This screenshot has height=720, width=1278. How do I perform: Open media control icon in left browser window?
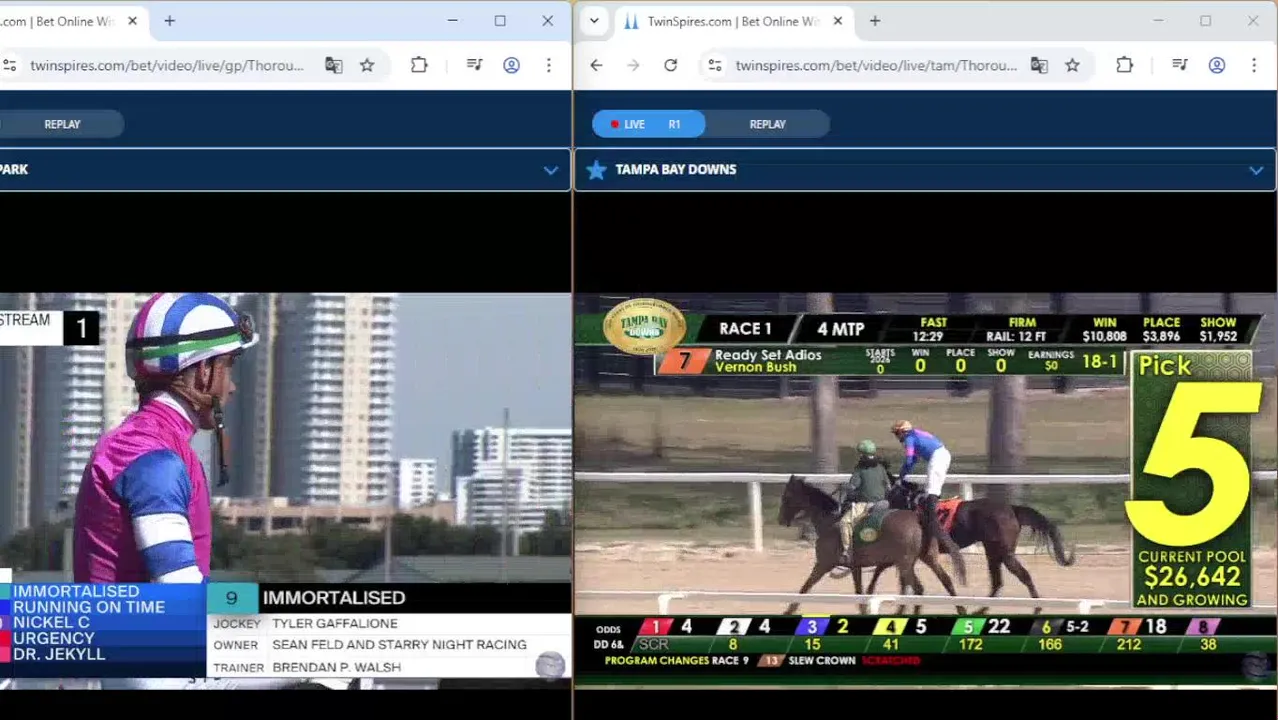tap(475, 65)
